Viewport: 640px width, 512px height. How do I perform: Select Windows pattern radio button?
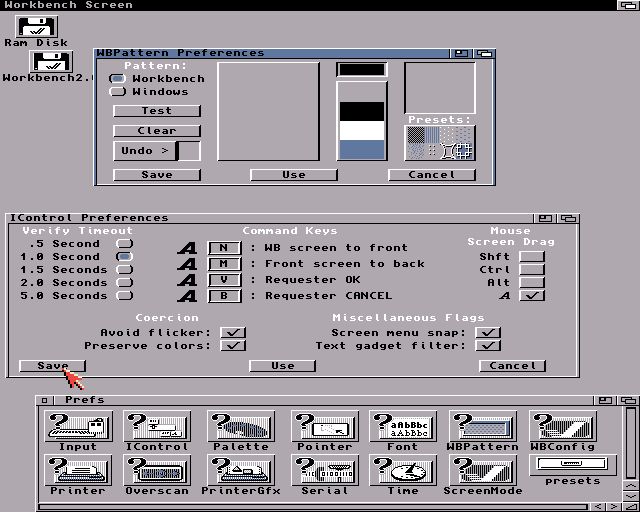[x=118, y=91]
